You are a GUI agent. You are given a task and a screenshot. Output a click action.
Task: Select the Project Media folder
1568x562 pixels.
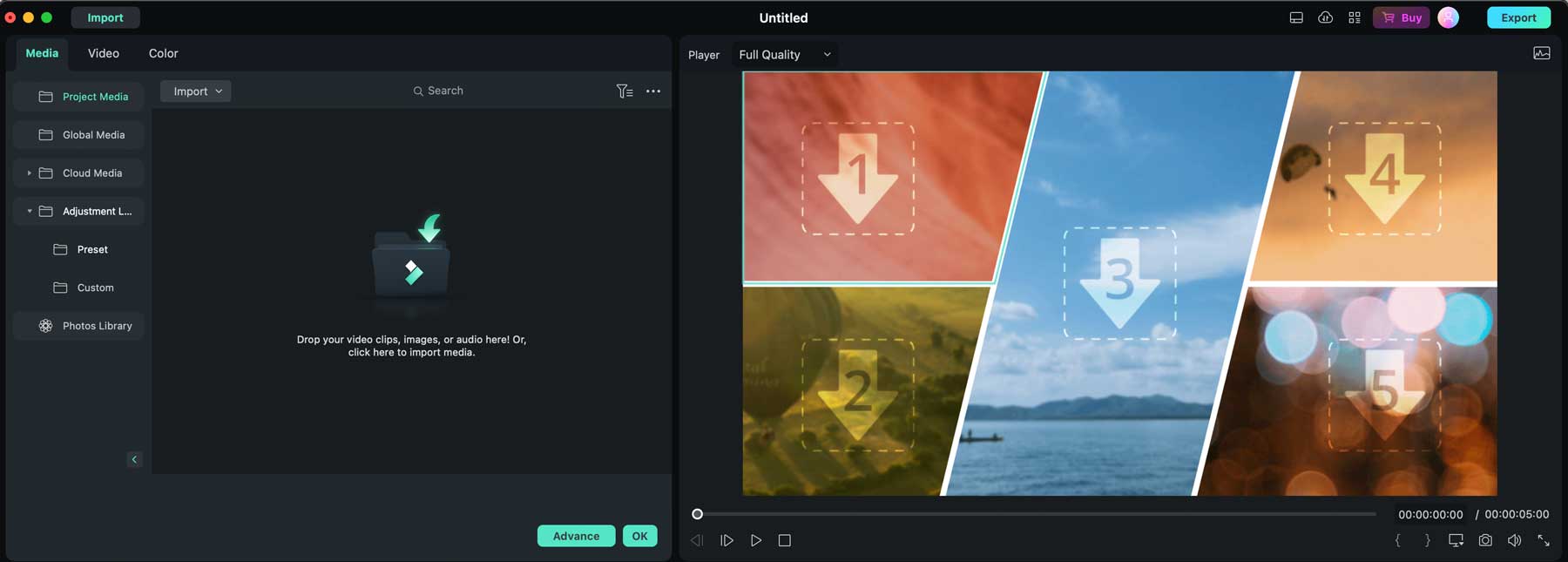[78, 97]
